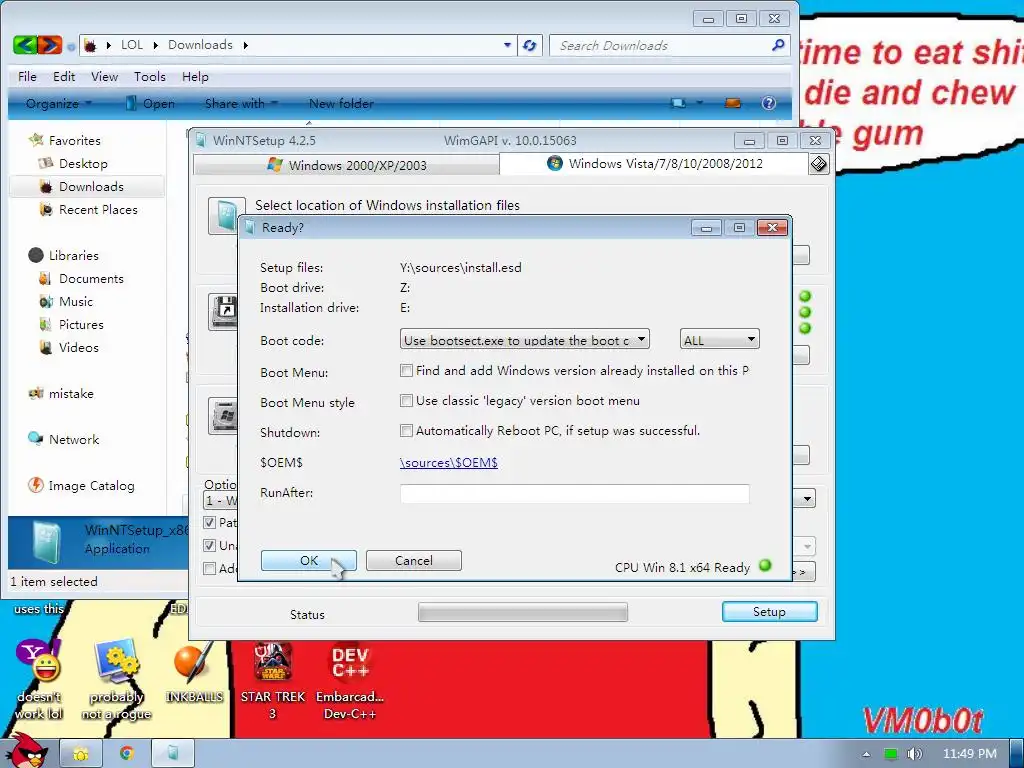Click New folder in Explorer toolbar
1024x768 pixels.
341,103
